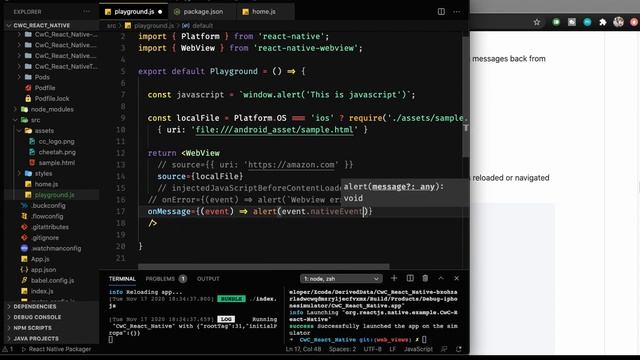
Task: Select playground.js in the explorer tree
Action: [54, 195]
